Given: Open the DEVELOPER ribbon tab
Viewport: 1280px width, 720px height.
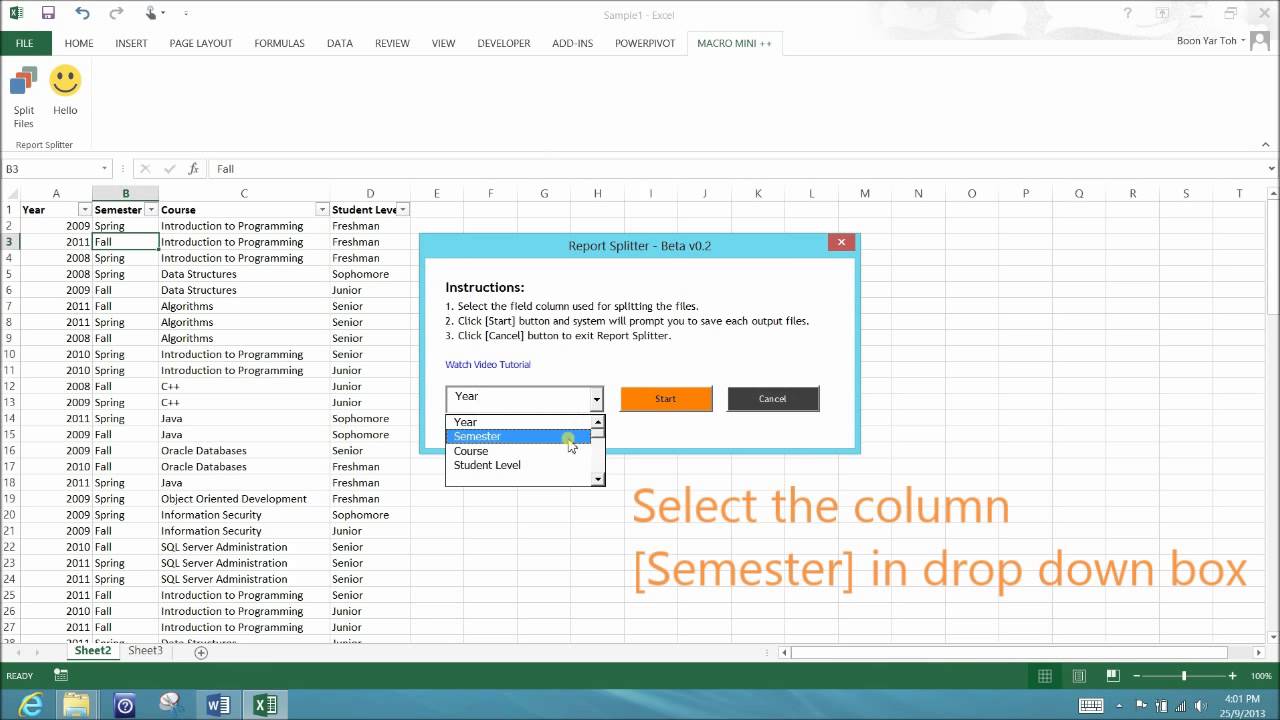Looking at the screenshot, I should point(504,43).
